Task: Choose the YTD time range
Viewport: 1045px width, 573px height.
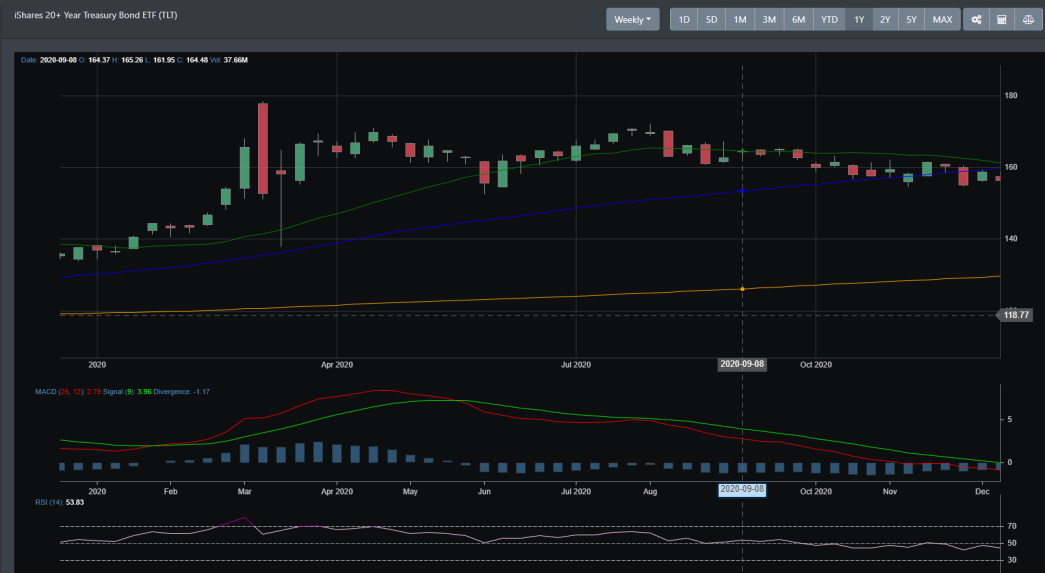Action: click(829, 19)
